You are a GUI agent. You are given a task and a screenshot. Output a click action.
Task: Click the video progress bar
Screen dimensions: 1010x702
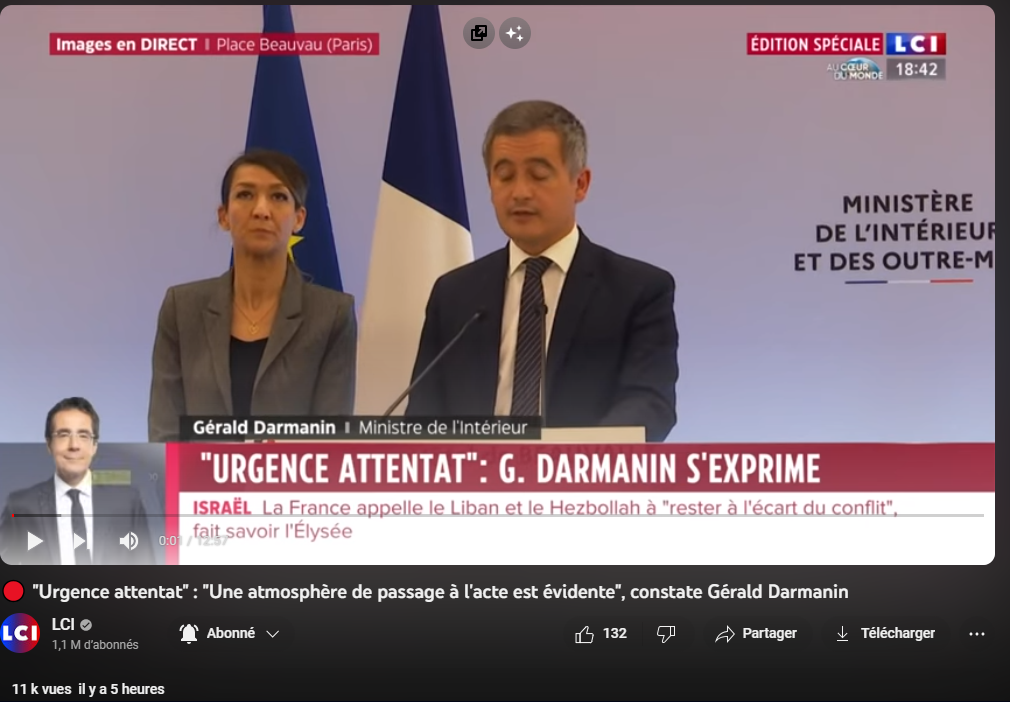click(x=497, y=515)
